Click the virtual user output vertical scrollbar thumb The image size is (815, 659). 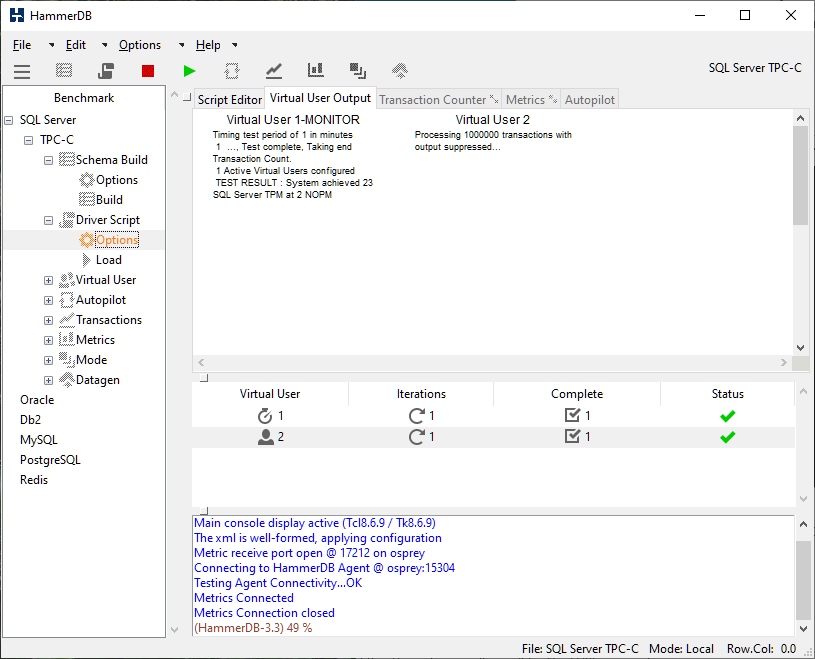(800, 176)
